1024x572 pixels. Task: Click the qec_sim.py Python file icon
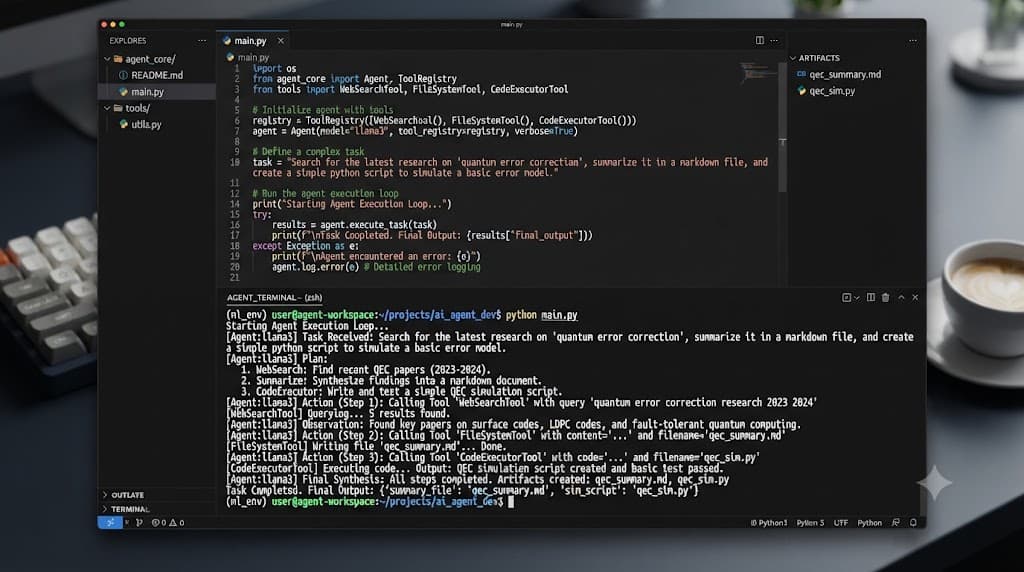pos(801,91)
